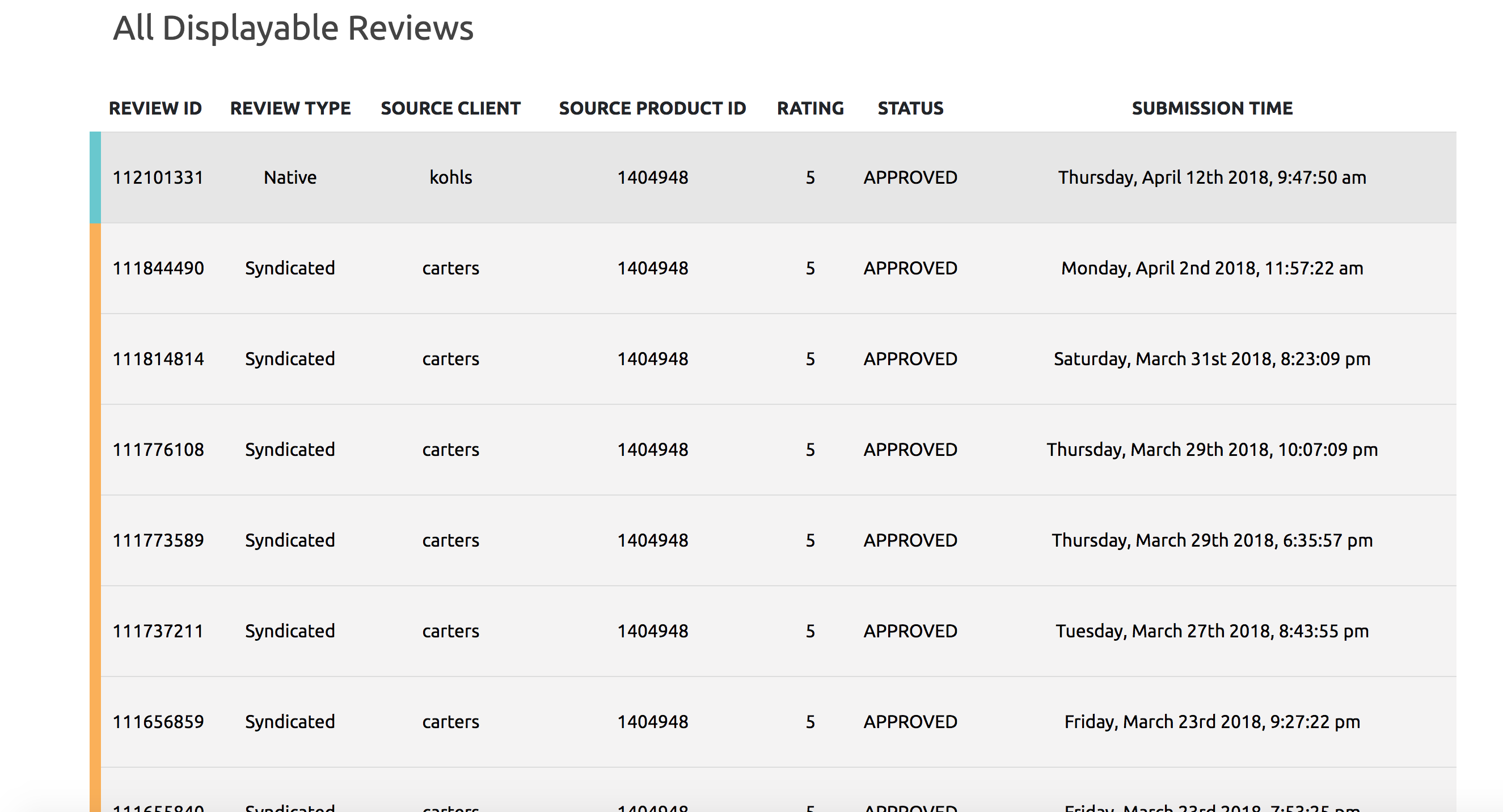Select review ID 111773589
This screenshot has width=1503, height=812.
click(158, 540)
